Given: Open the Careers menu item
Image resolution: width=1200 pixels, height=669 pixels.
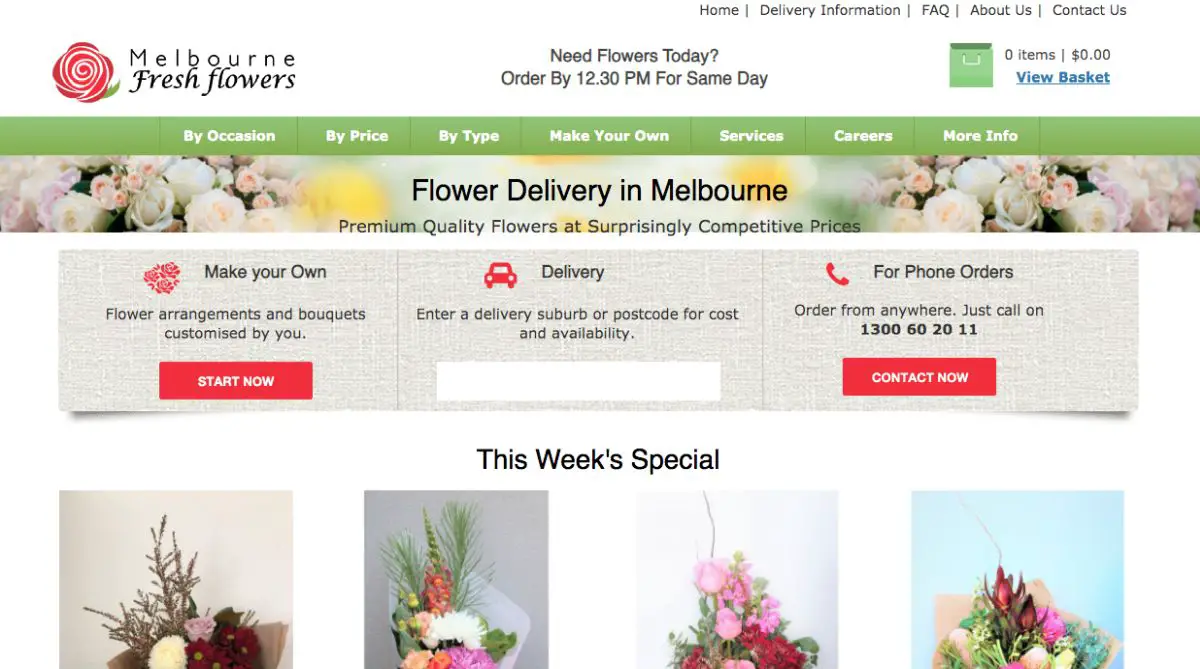Looking at the screenshot, I should (863, 136).
